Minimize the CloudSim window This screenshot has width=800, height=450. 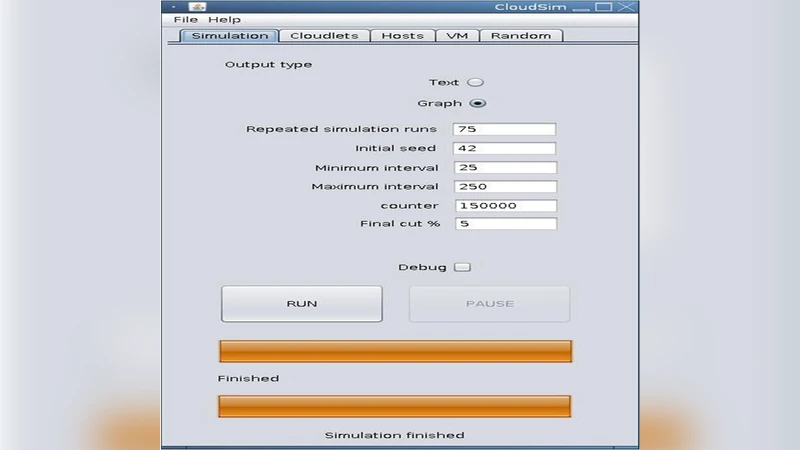tap(580, 8)
